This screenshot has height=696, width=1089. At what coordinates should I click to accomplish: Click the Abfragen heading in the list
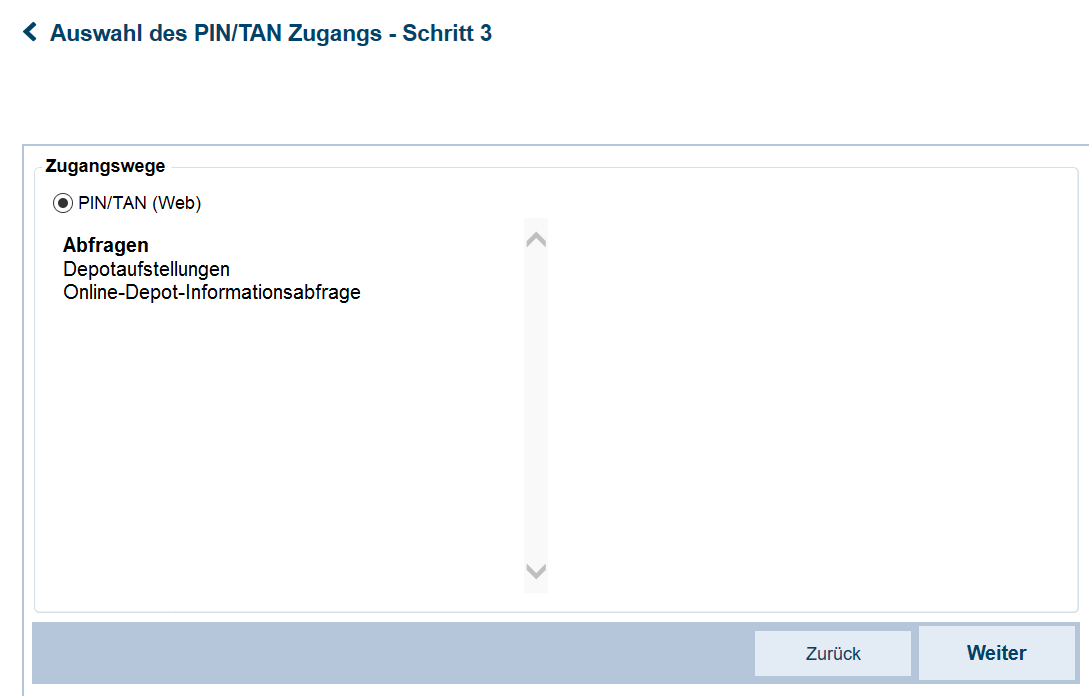coord(106,245)
